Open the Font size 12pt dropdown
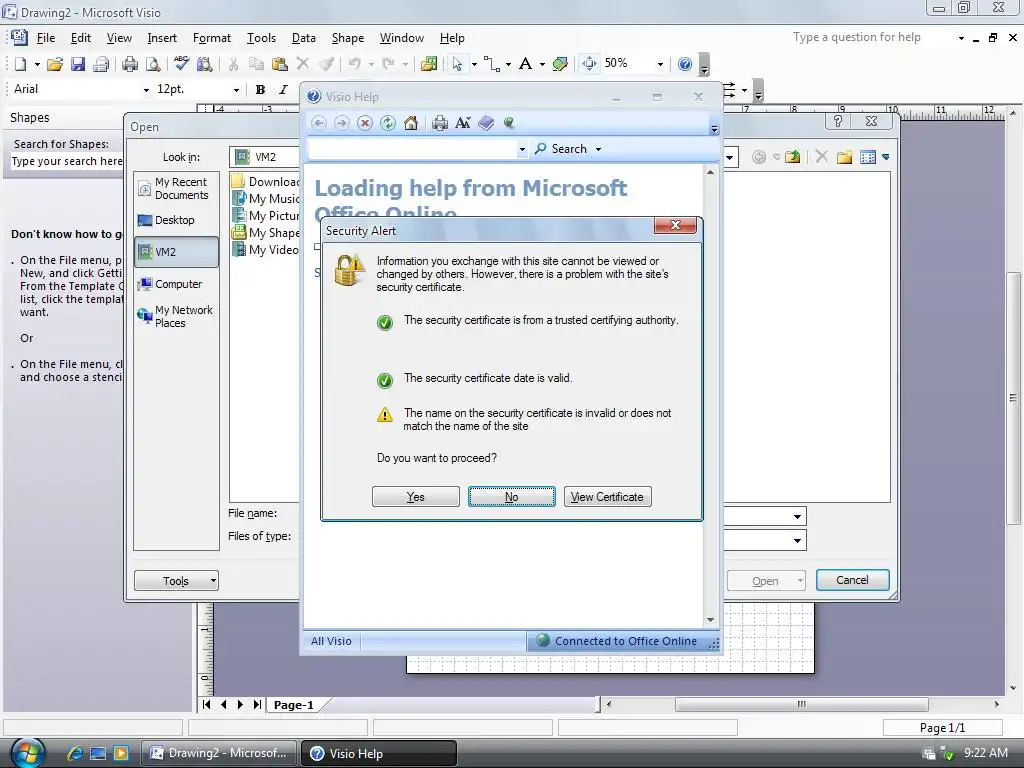The height and width of the screenshot is (768, 1024). pos(236,90)
